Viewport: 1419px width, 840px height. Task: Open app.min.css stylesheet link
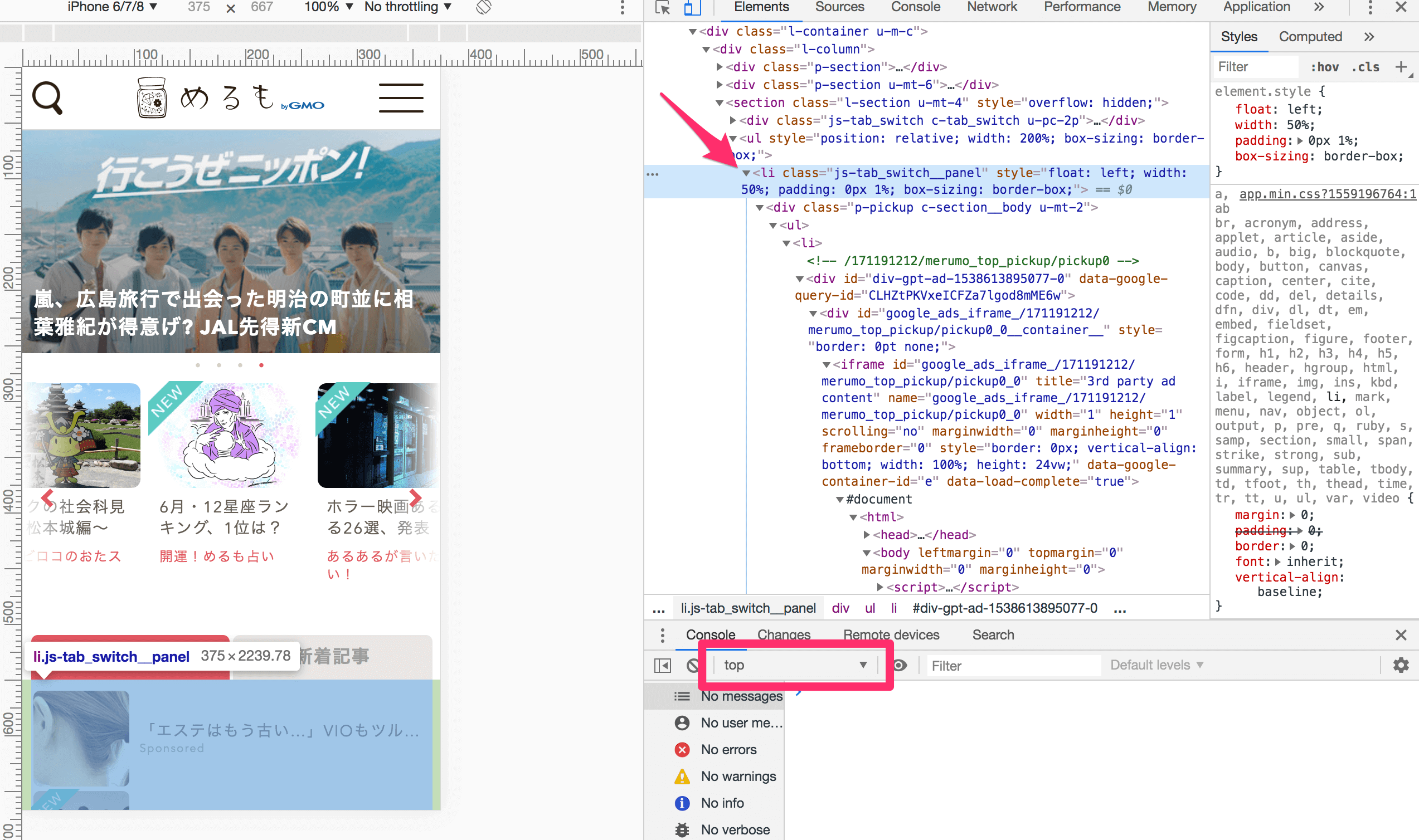tap(1326, 194)
